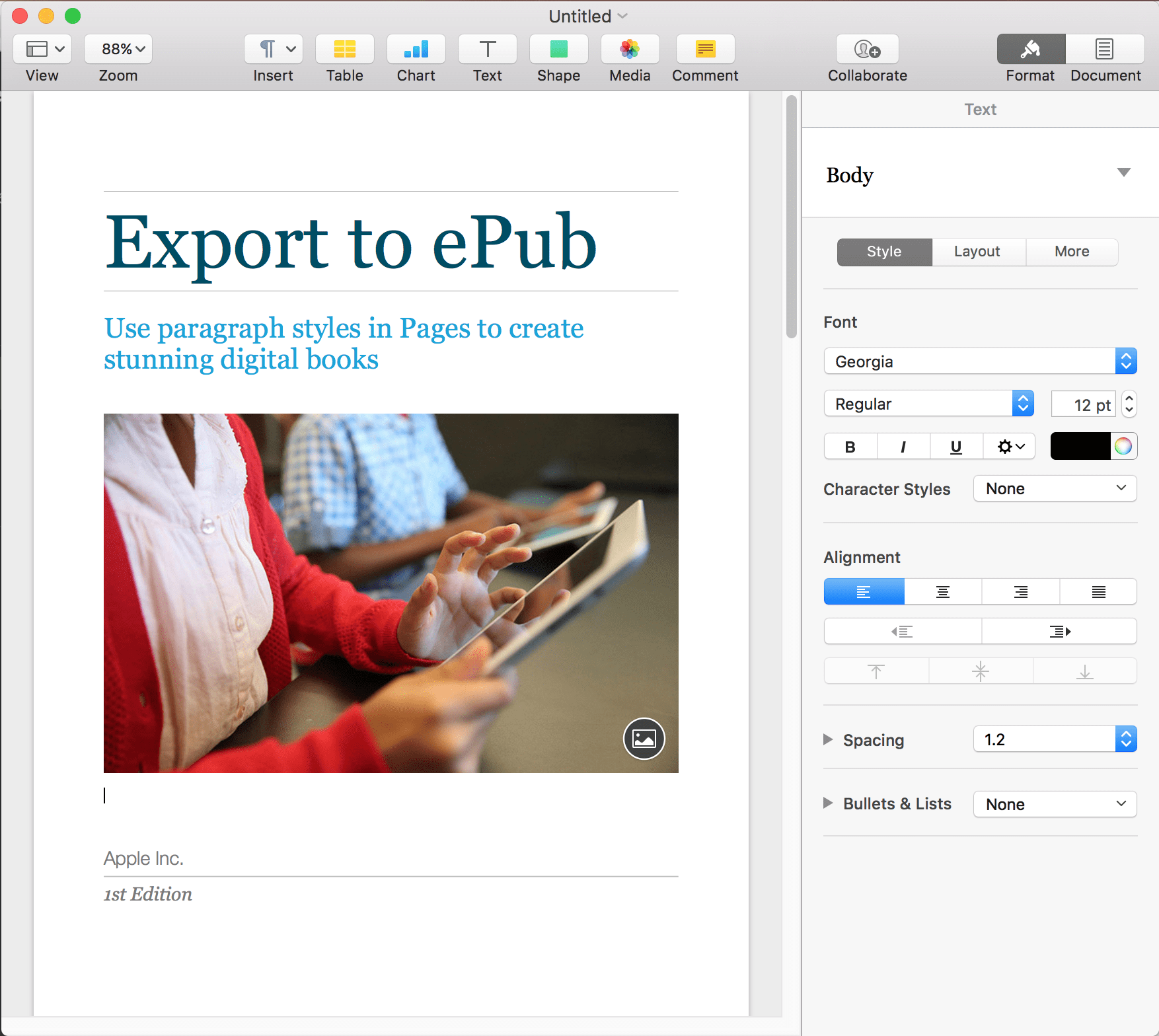Image resolution: width=1159 pixels, height=1036 pixels.
Task: Add a text box
Action: pyautogui.click(x=487, y=49)
